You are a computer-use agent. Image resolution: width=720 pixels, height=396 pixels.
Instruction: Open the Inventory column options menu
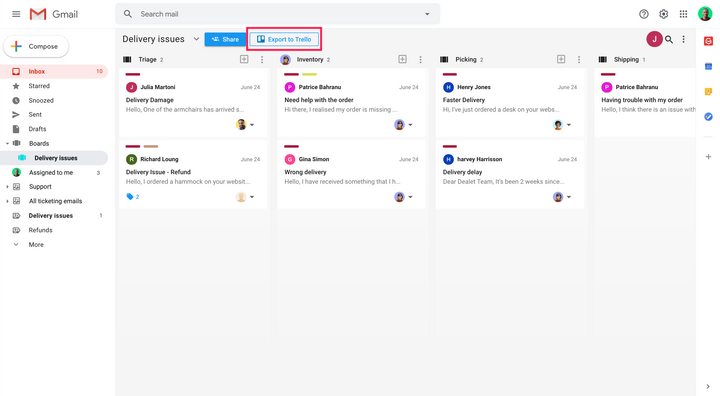tap(420, 60)
